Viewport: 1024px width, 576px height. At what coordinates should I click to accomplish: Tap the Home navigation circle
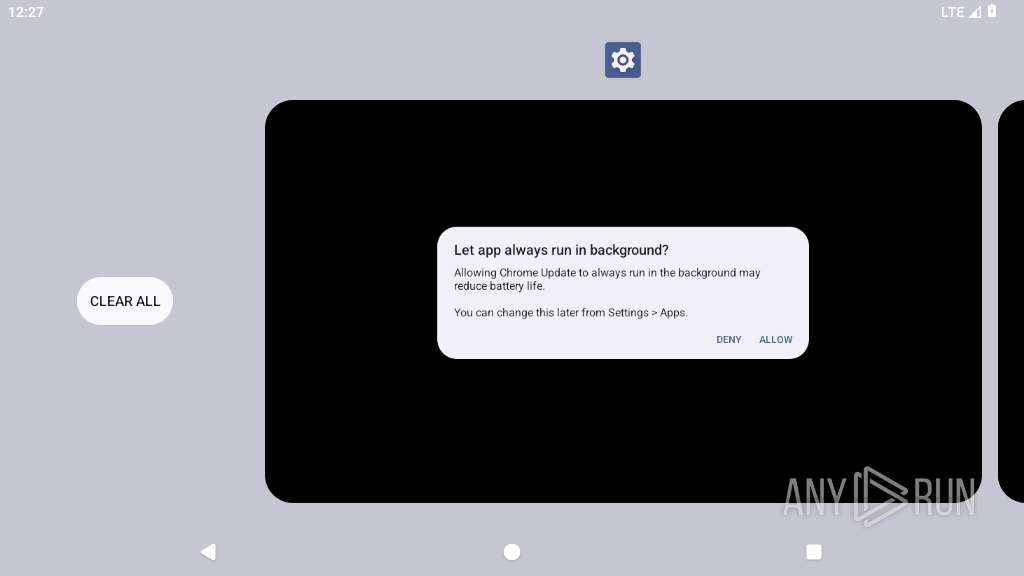[x=512, y=552]
